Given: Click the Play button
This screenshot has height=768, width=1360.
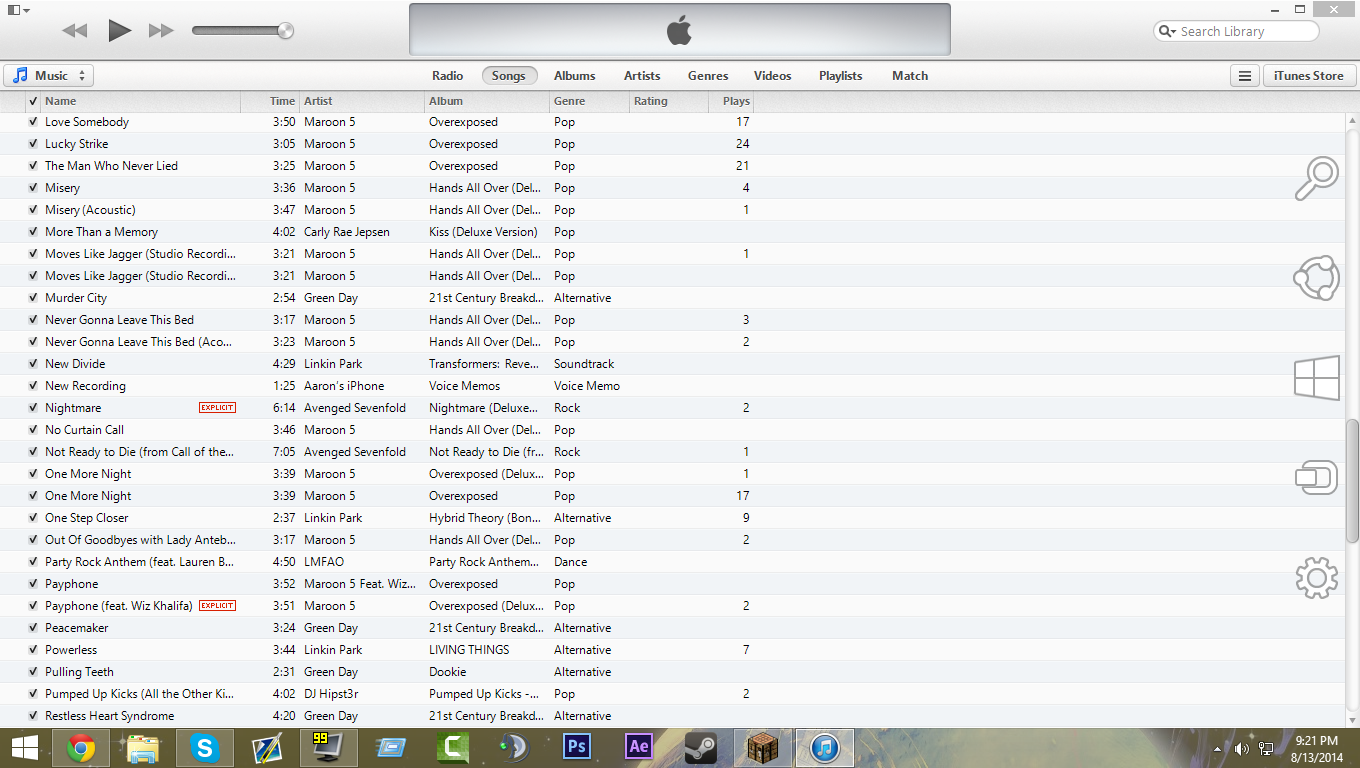Looking at the screenshot, I should [120, 30].
